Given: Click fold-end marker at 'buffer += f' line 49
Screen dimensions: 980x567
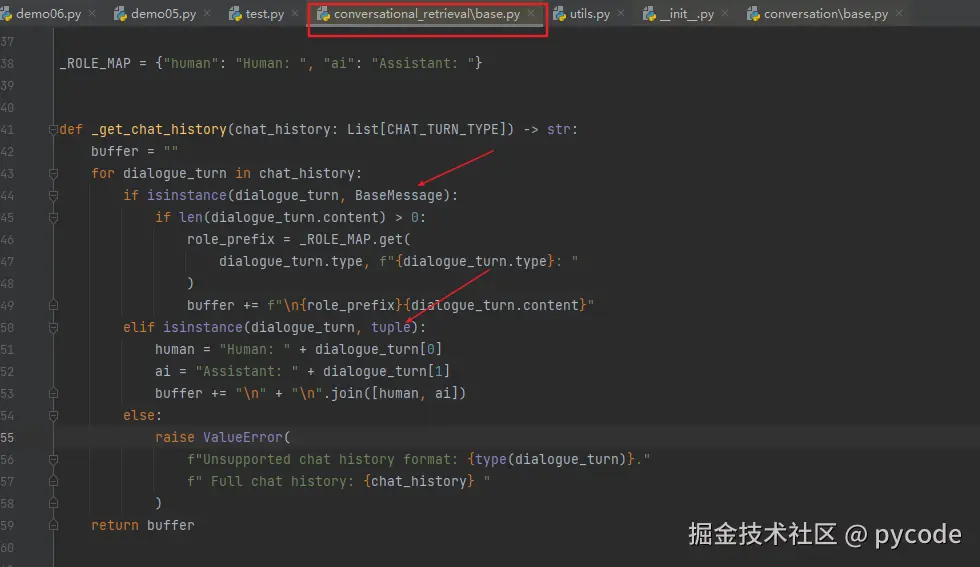Looking at the screenshot, I should tap(53, 305).
